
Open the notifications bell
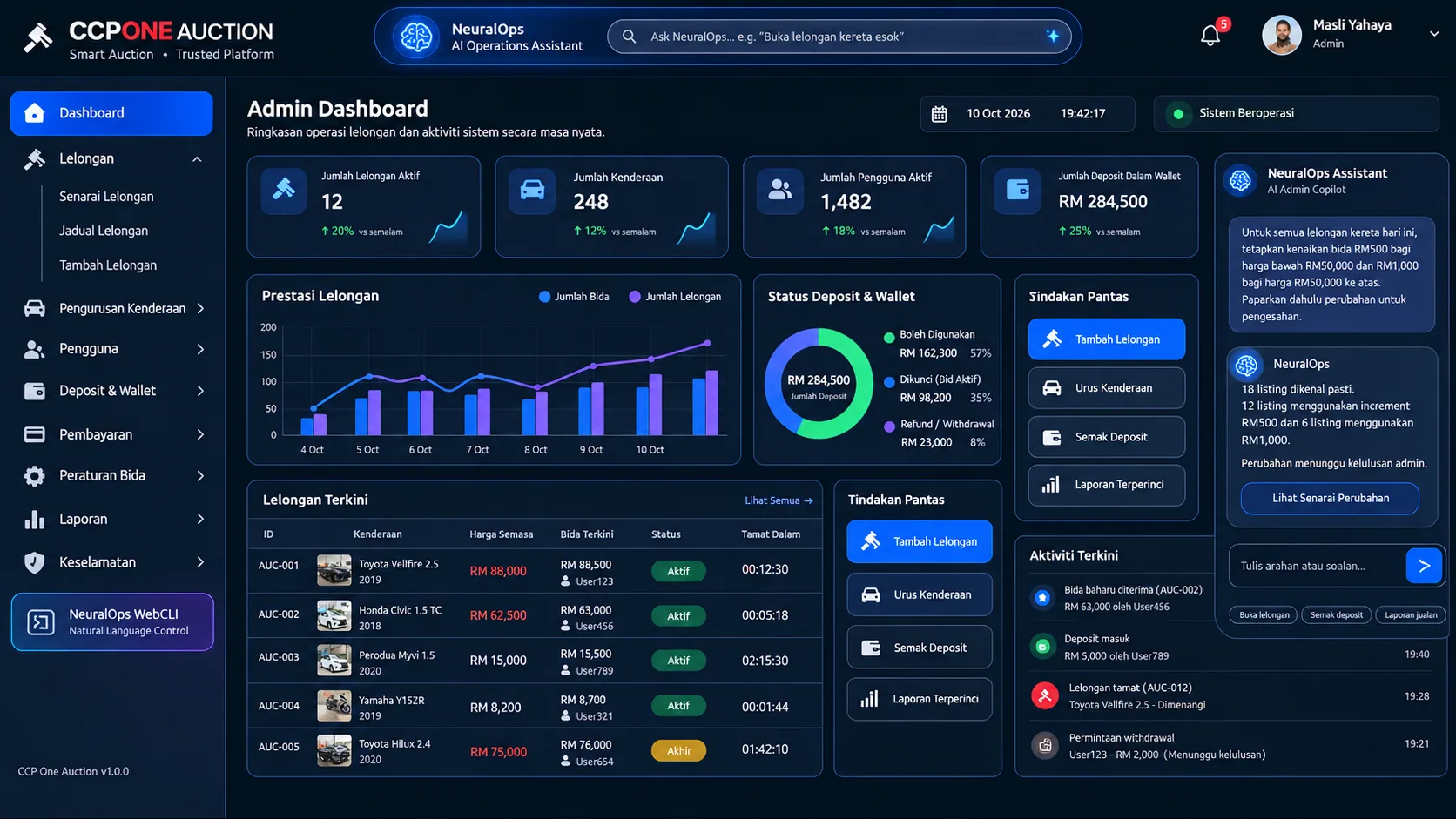[1210, 36]
